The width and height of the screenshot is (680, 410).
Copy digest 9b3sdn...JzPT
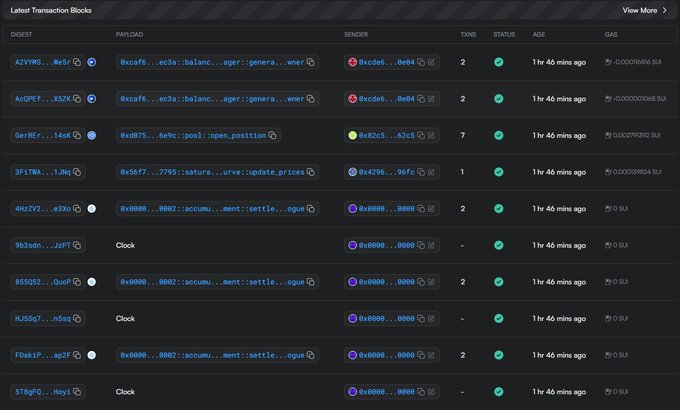point(77,245)
